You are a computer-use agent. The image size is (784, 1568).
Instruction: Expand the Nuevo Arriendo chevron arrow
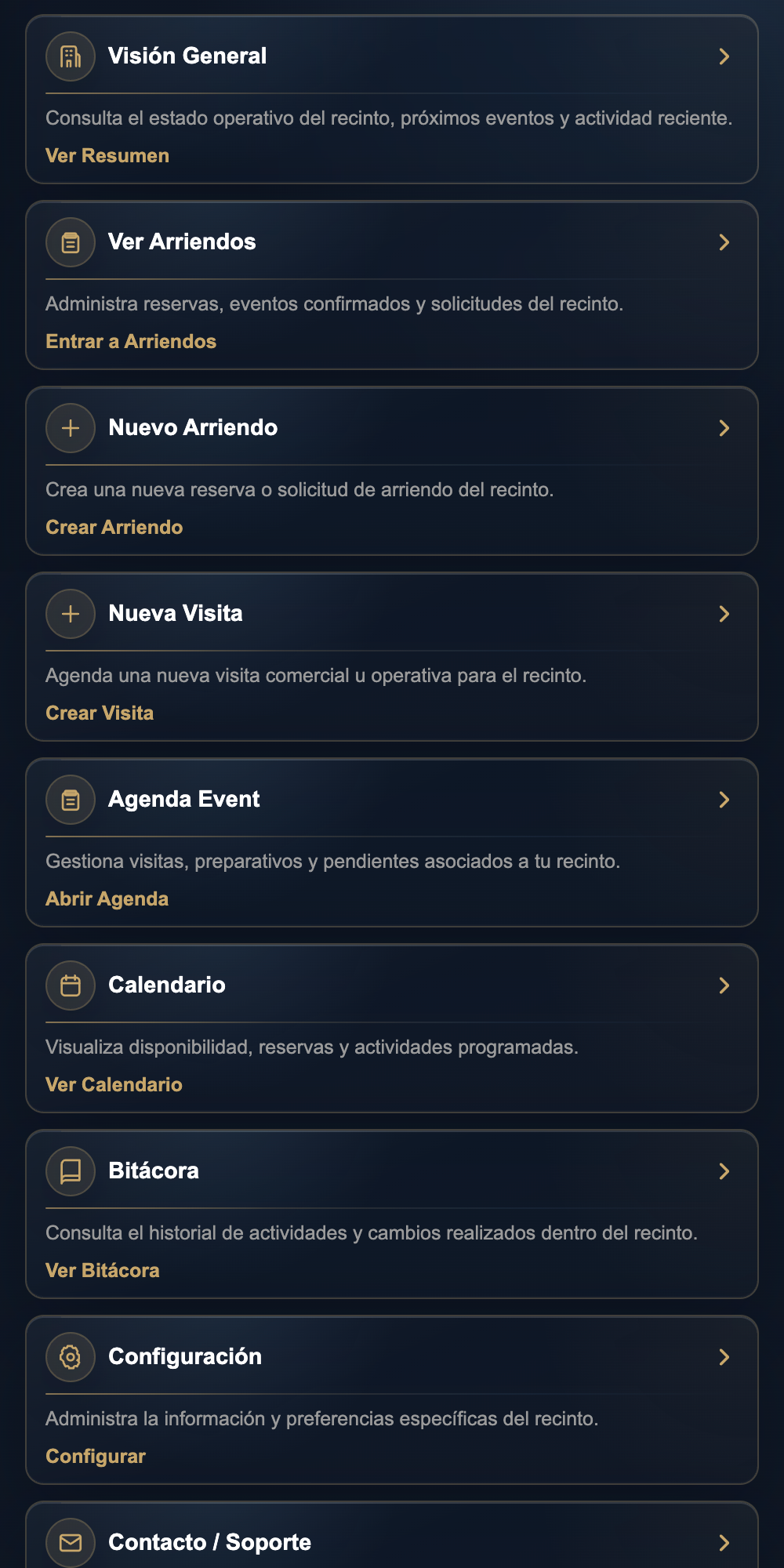pyautogui.click(x=724, y=428)
